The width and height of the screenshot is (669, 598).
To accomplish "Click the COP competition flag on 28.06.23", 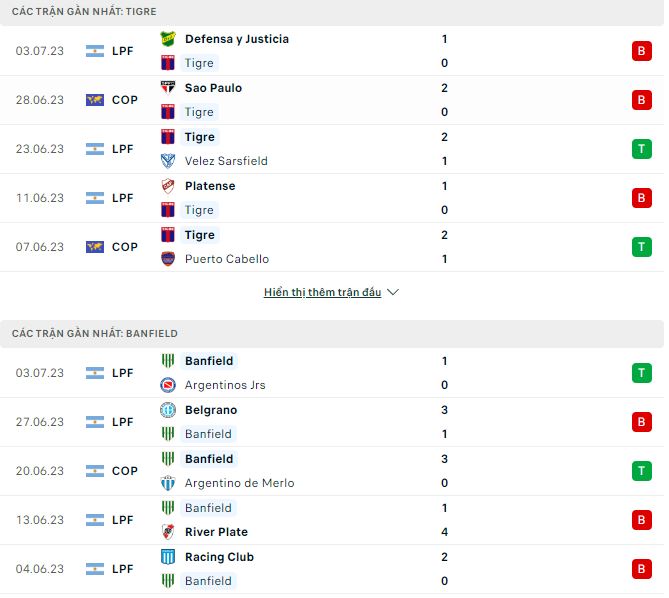I will (x=95, y=100).
